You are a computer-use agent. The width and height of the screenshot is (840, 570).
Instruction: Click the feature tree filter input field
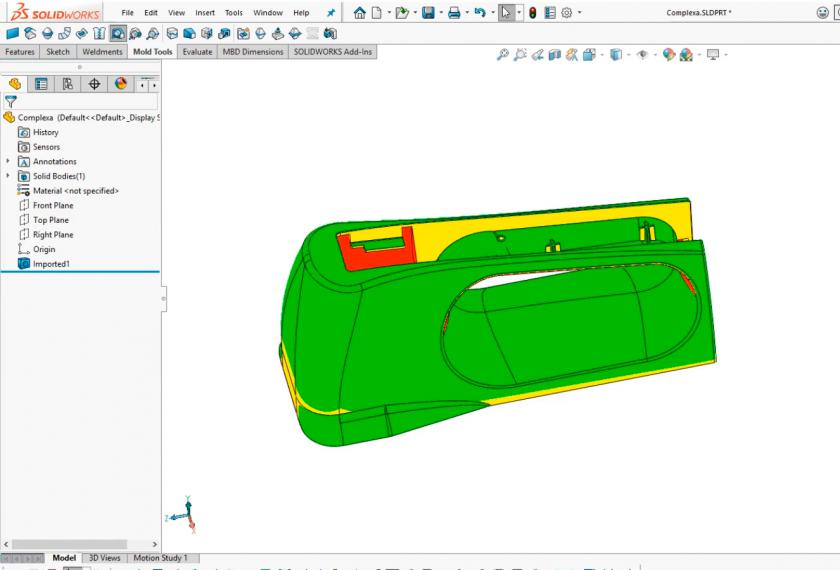pos(87,101)
